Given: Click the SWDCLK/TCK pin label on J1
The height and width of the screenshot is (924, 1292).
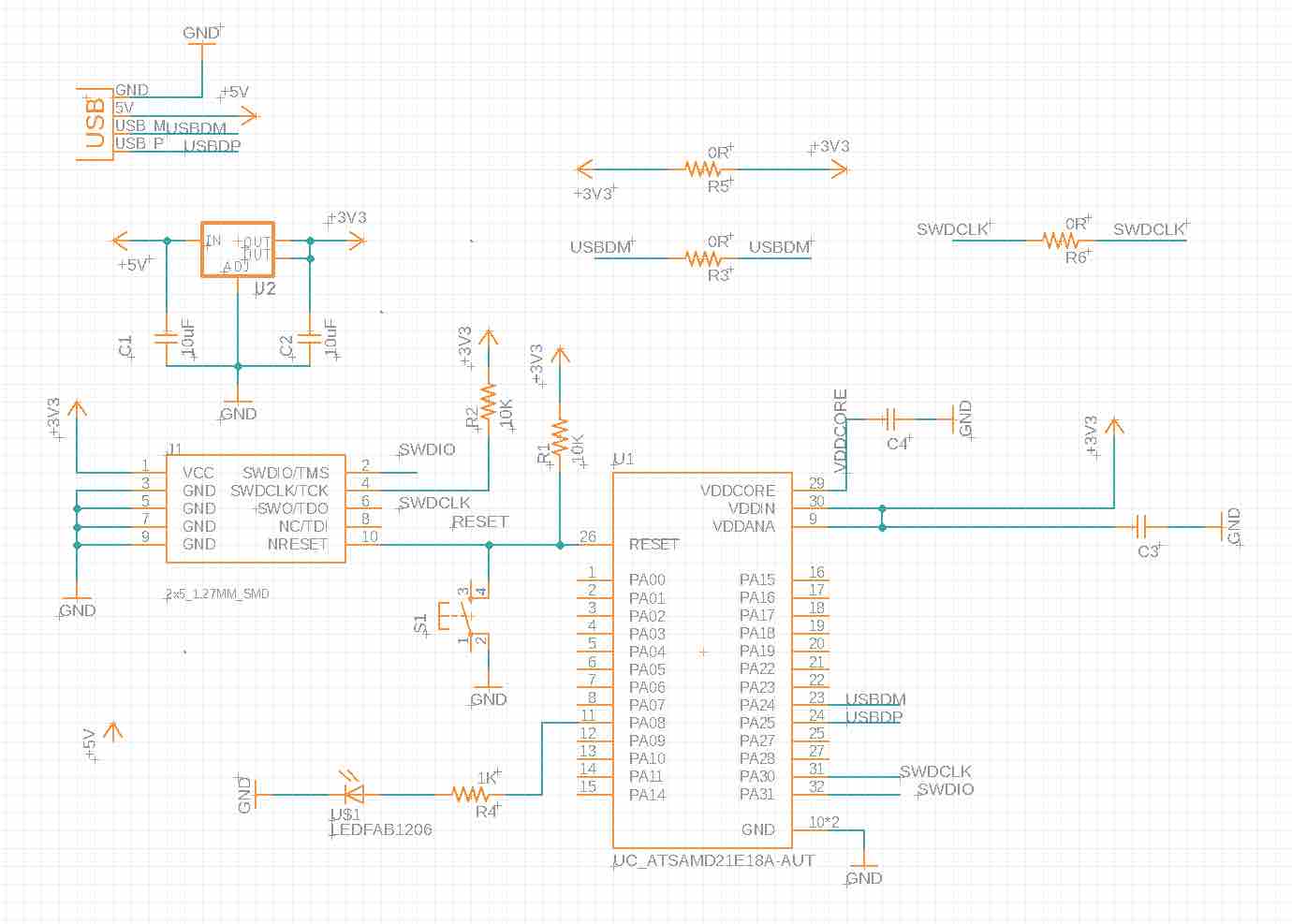Looking at the screenshot, I should point(279,491).
